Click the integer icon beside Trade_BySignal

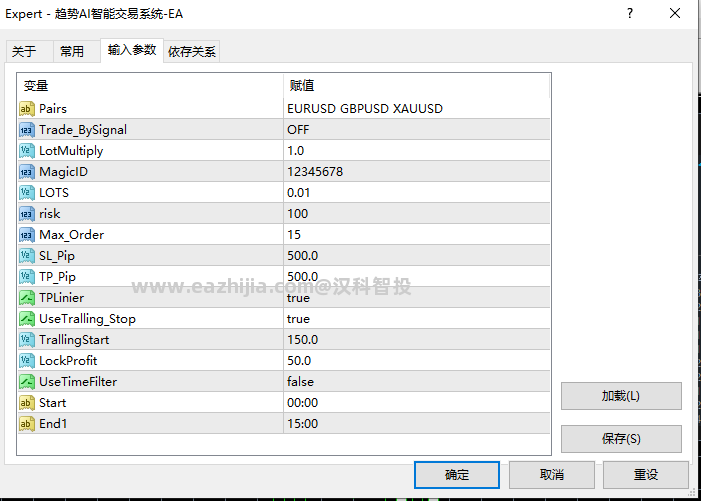[x=27, y=130]
